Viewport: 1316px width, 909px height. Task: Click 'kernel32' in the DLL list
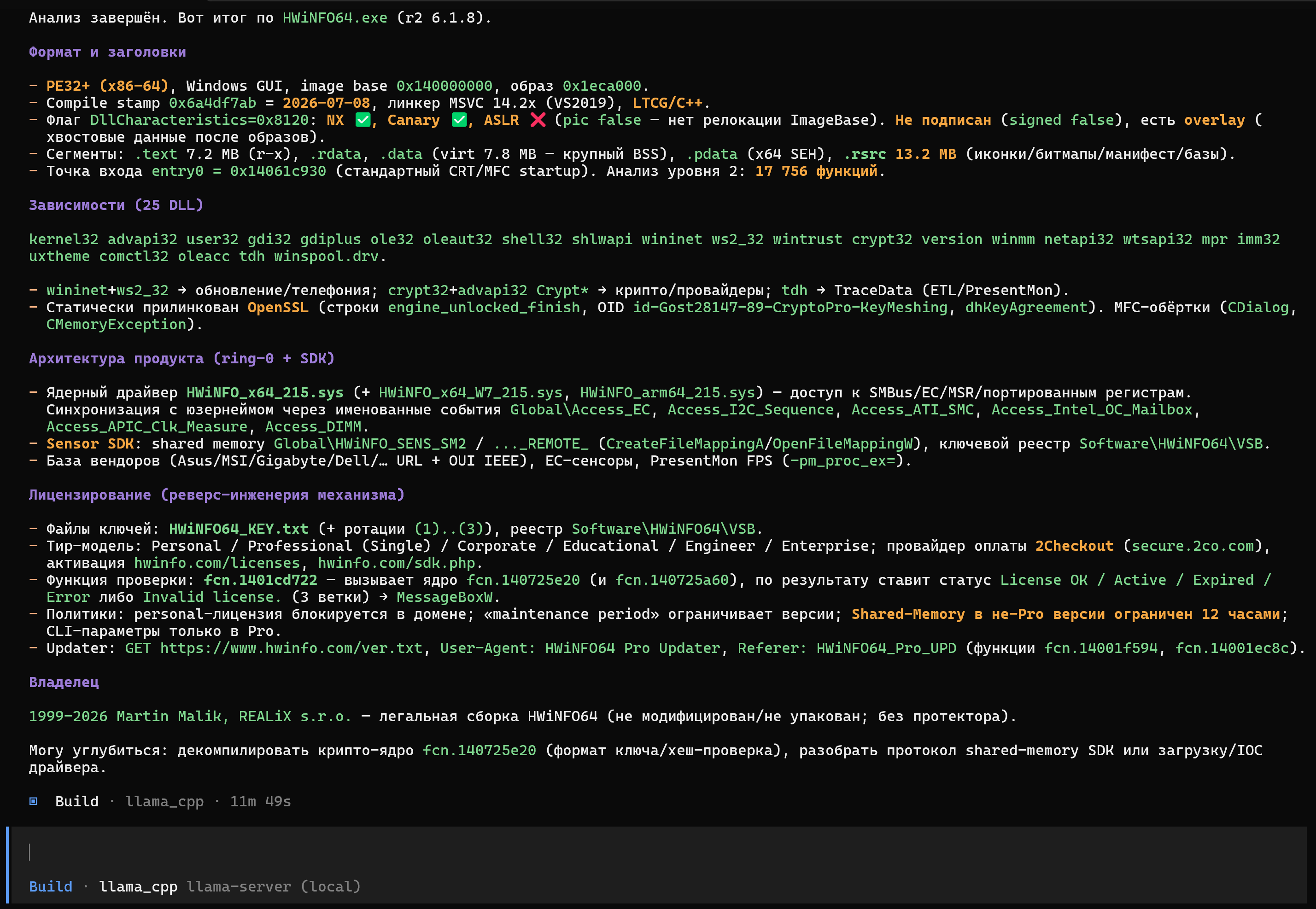click(64, 239)
